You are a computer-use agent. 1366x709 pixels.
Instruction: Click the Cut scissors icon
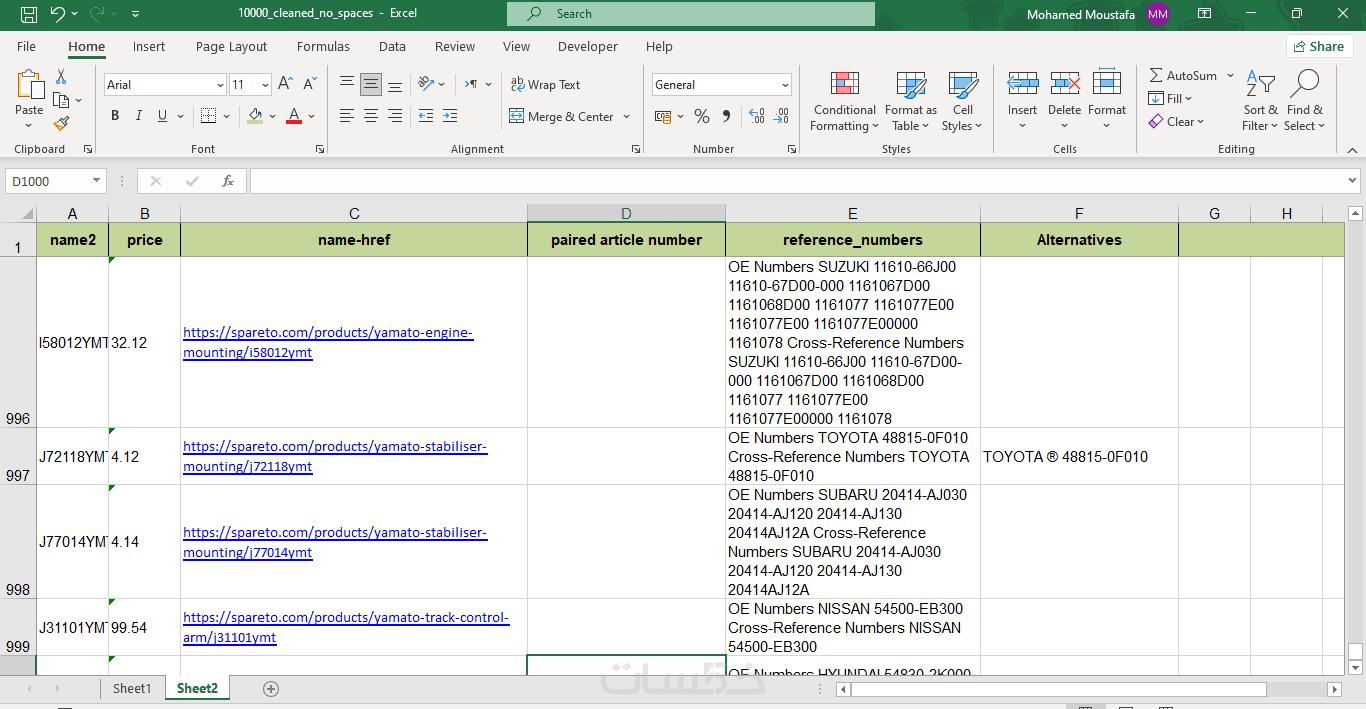point(61,77)
